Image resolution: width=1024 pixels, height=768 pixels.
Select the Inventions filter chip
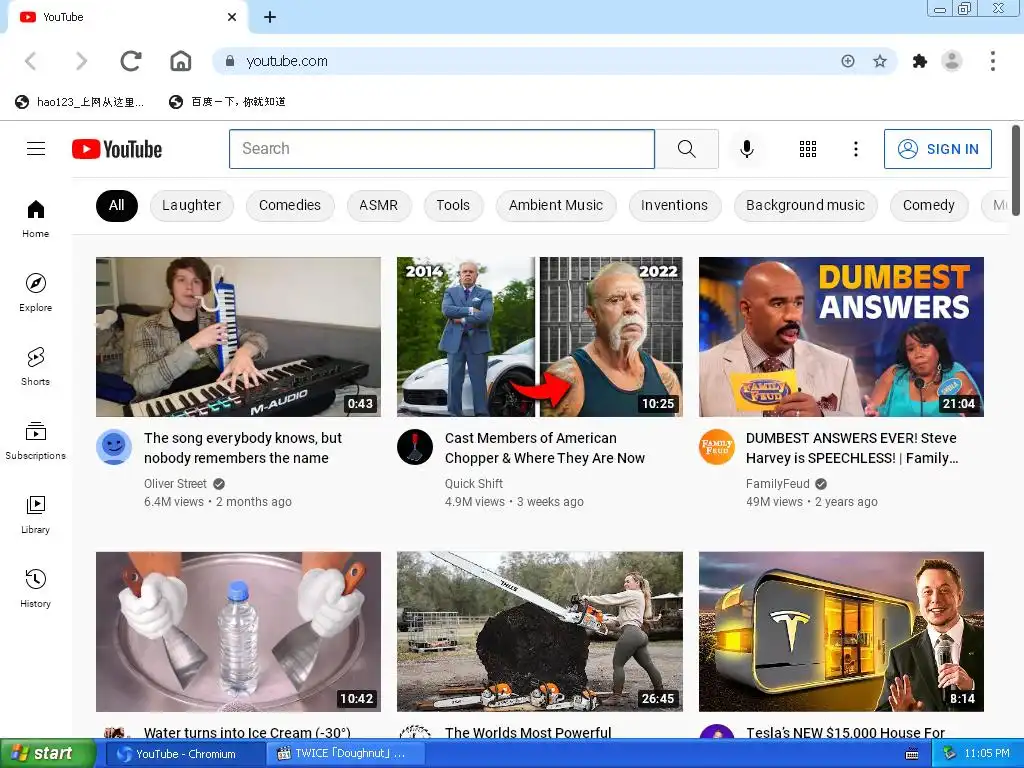tap(675, 206)
